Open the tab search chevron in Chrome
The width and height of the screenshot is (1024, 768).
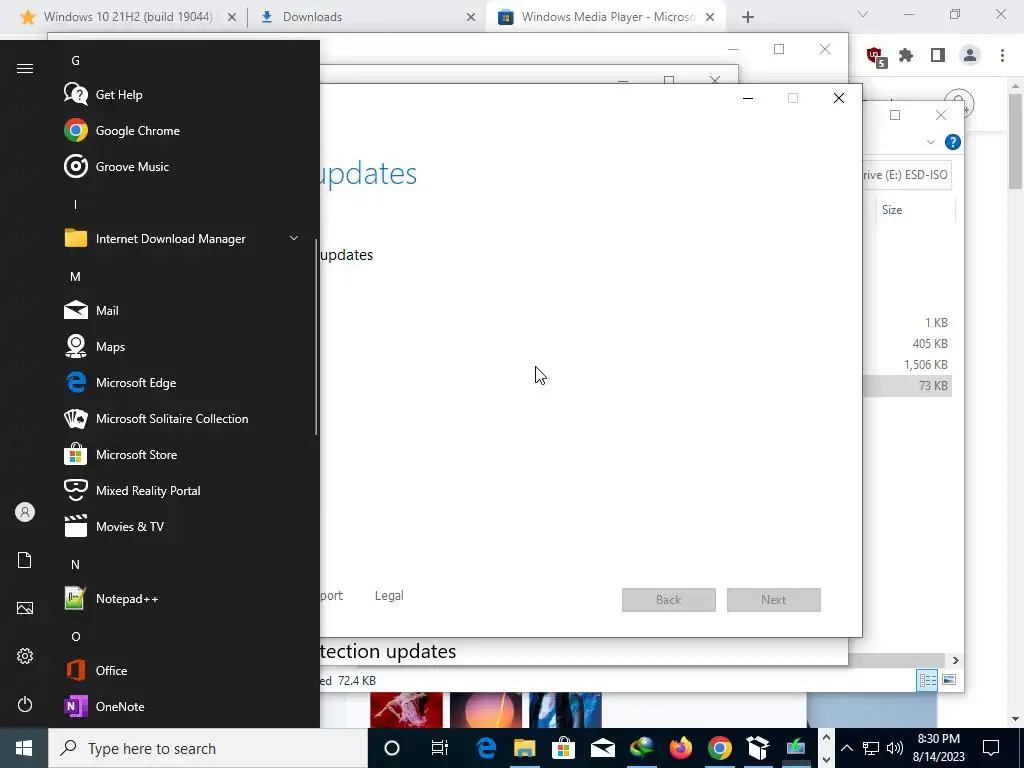coord(863,14)
